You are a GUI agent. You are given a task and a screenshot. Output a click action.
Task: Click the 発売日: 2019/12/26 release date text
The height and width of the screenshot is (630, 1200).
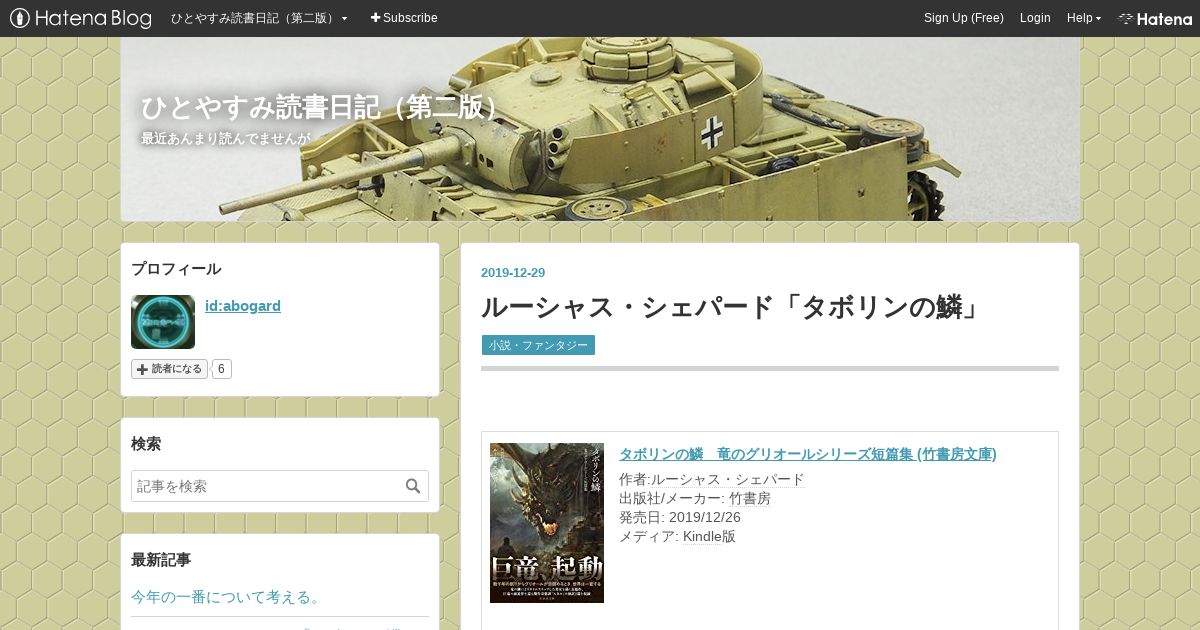pos(680,517)
